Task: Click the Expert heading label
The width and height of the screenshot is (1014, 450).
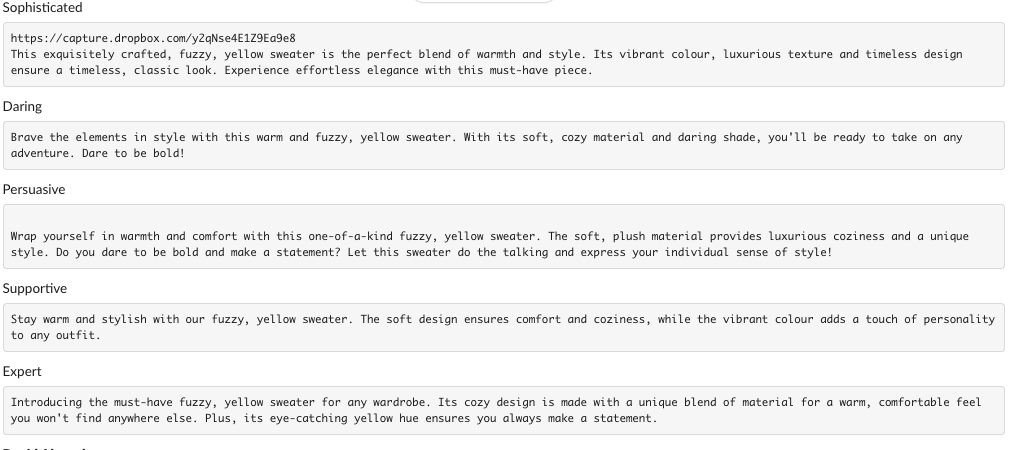Action: pyautogui.click(x=22, y=371)
